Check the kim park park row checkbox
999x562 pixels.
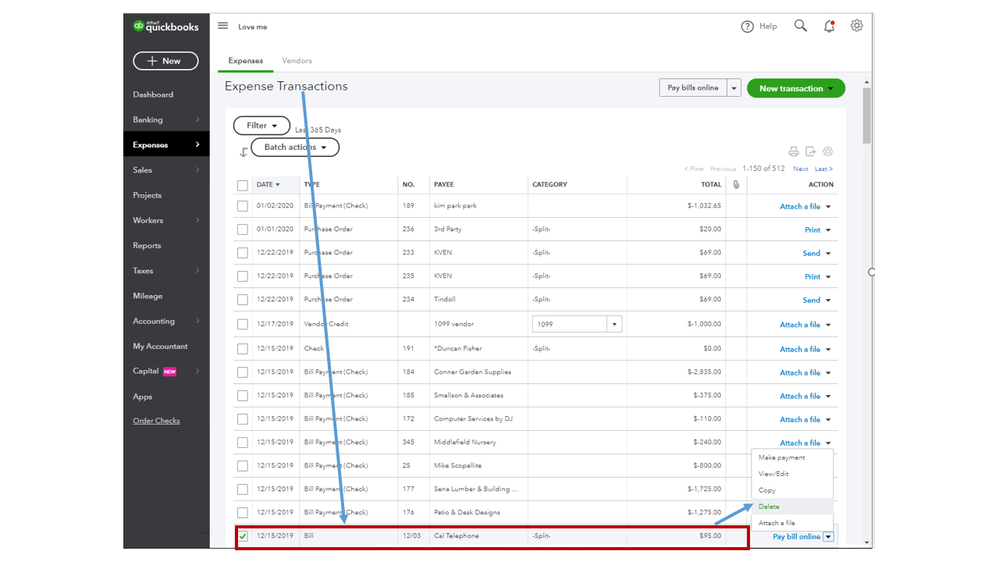point(242,206)
